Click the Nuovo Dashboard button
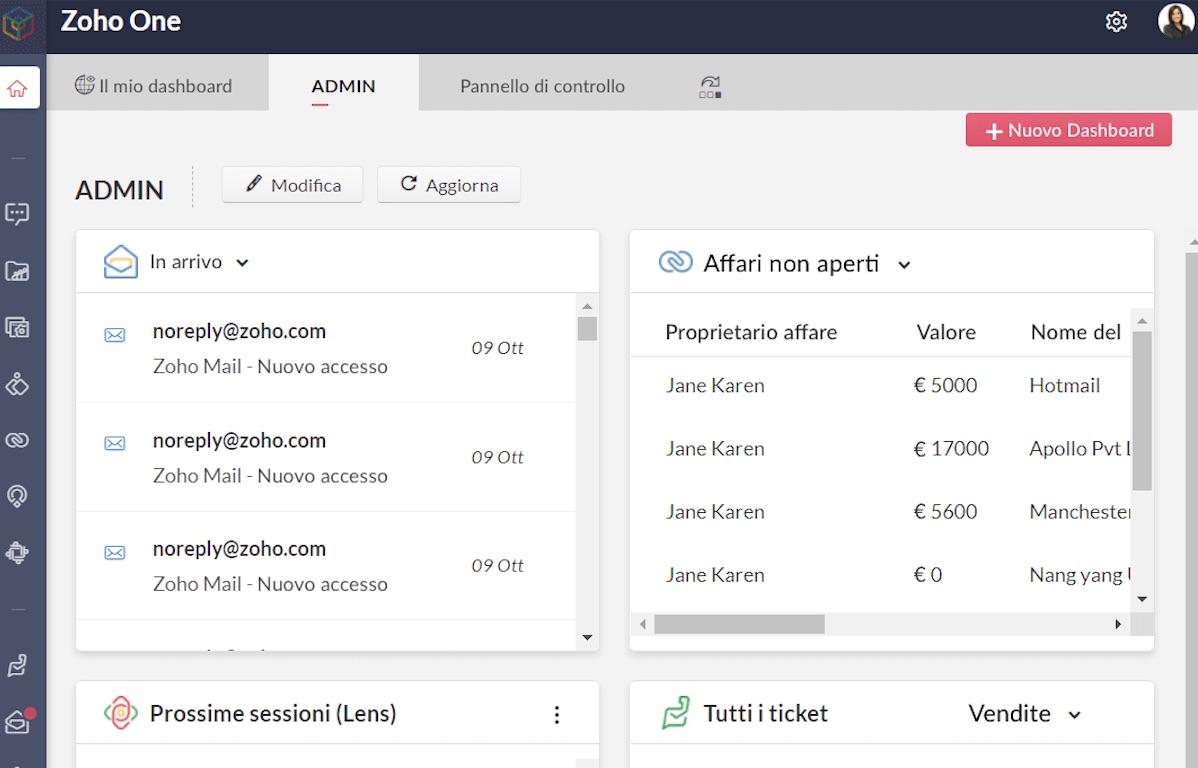The image size is (1198, 768). point(1068,130)
